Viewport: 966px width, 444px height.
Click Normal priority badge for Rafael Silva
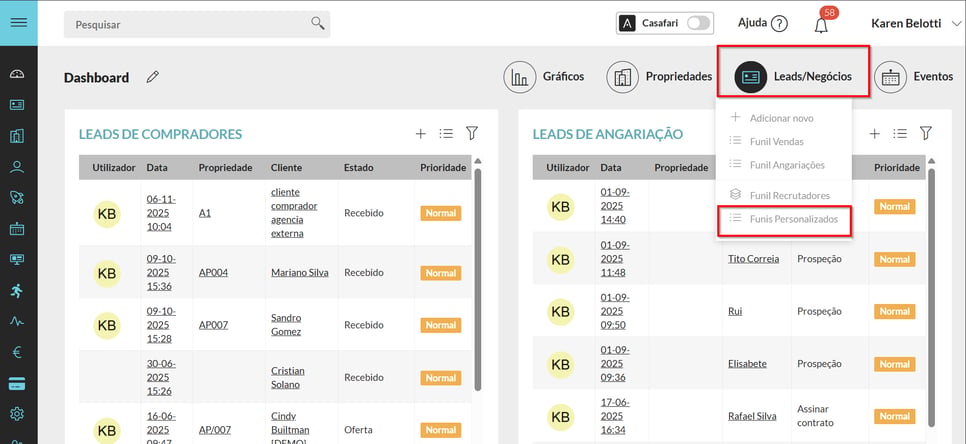895,416
